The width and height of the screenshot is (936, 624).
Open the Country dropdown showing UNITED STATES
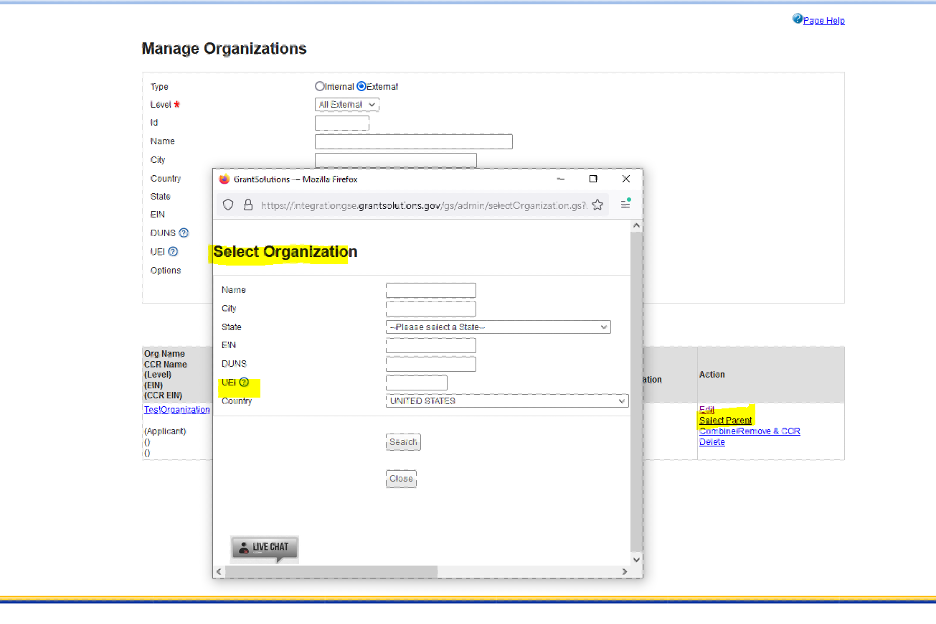pyautogui.click(x=507, y=401)
